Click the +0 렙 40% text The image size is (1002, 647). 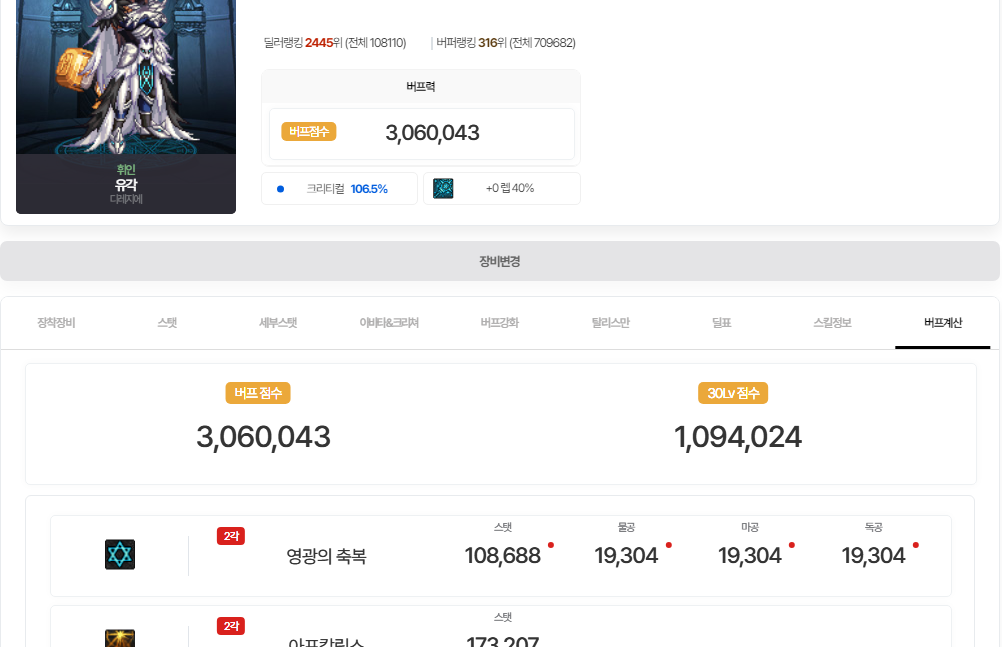pyautogui.click(x=510, y=188)
